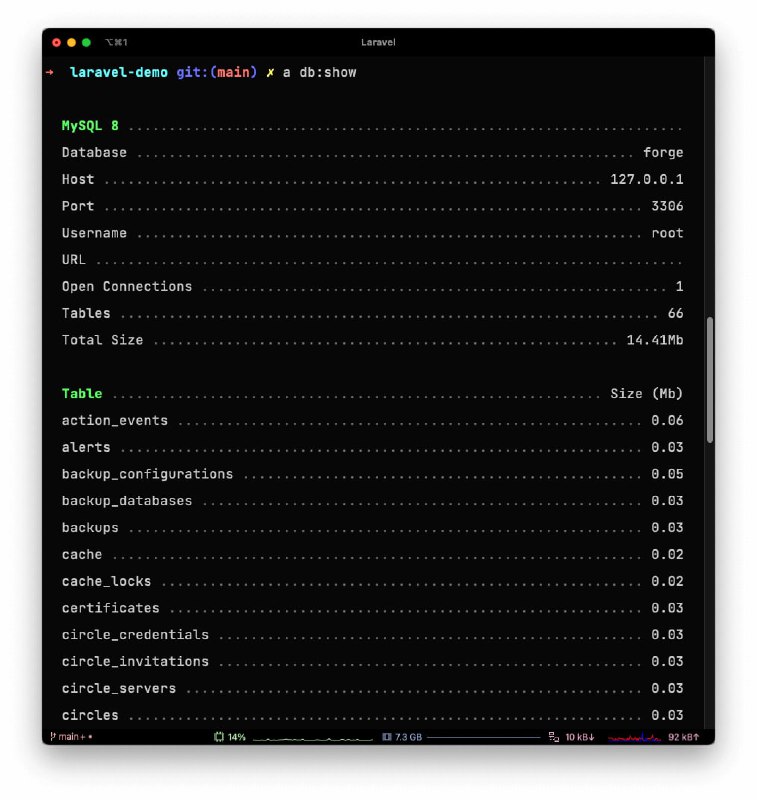The image size is (757, 800).
Task: Click the username value 'root'
Action: tap(667, 233)
